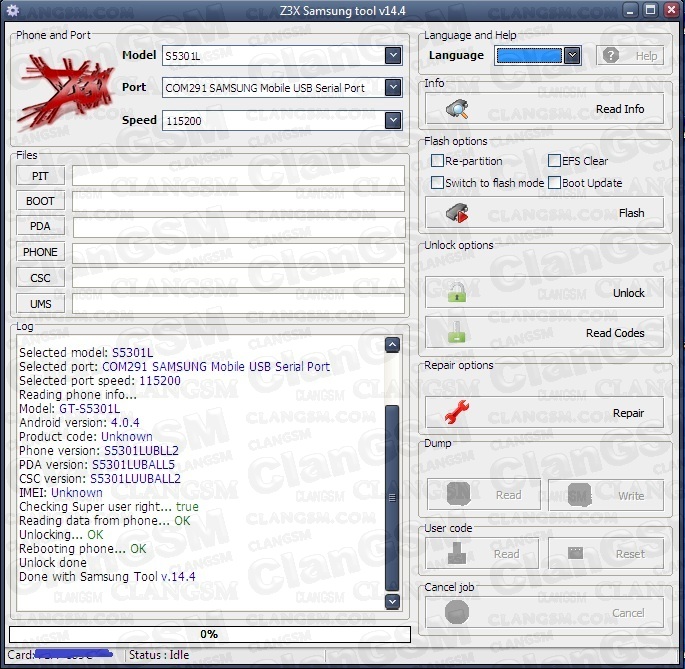685x669 pixels.
Task: Click log line 'PDA version: S5301LUBALL5'
Action: click(x=97, y=464)
